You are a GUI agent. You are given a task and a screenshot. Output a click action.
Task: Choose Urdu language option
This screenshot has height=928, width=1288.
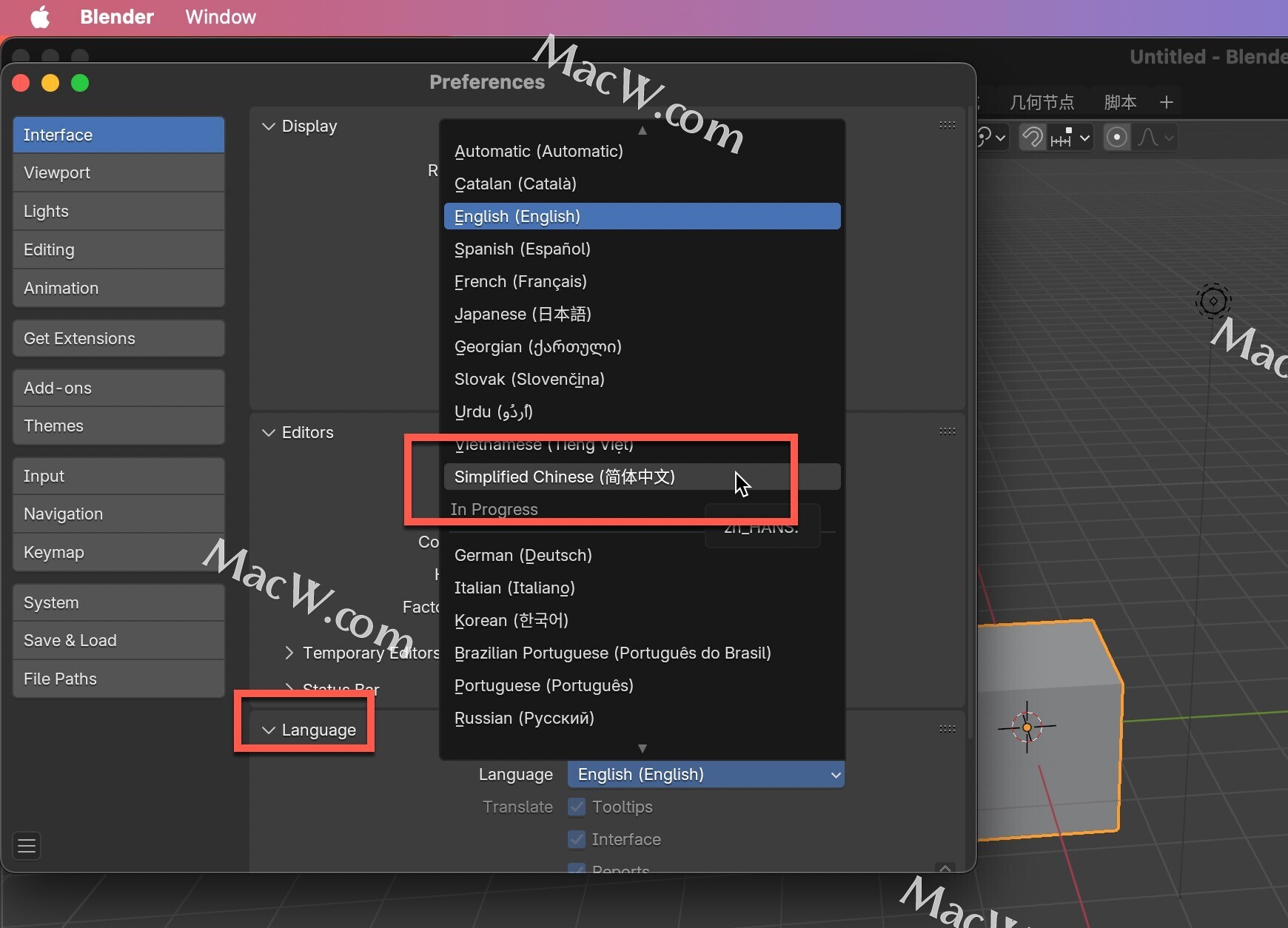[x=643, y=411]
